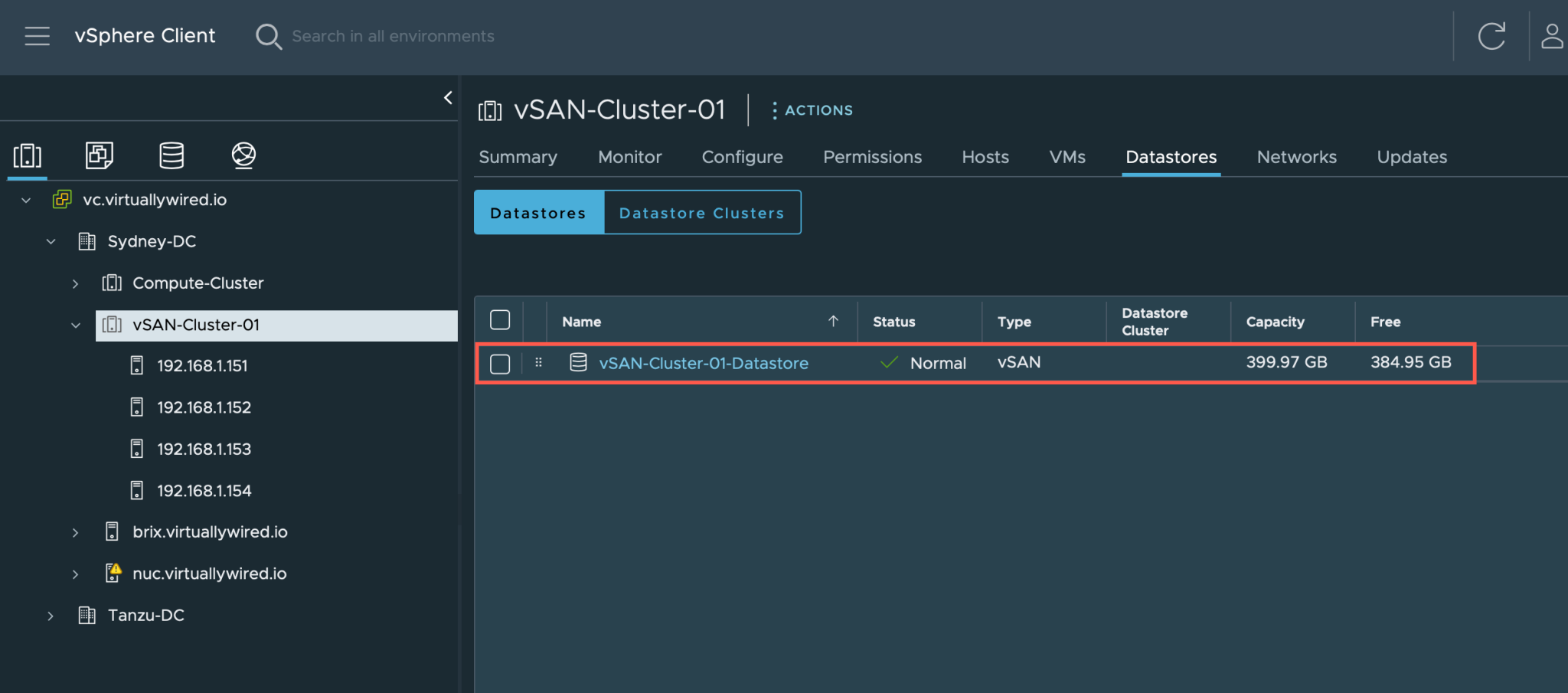Open the Networks tab
The image size is (1568, 693).
tap(1297, 157)
